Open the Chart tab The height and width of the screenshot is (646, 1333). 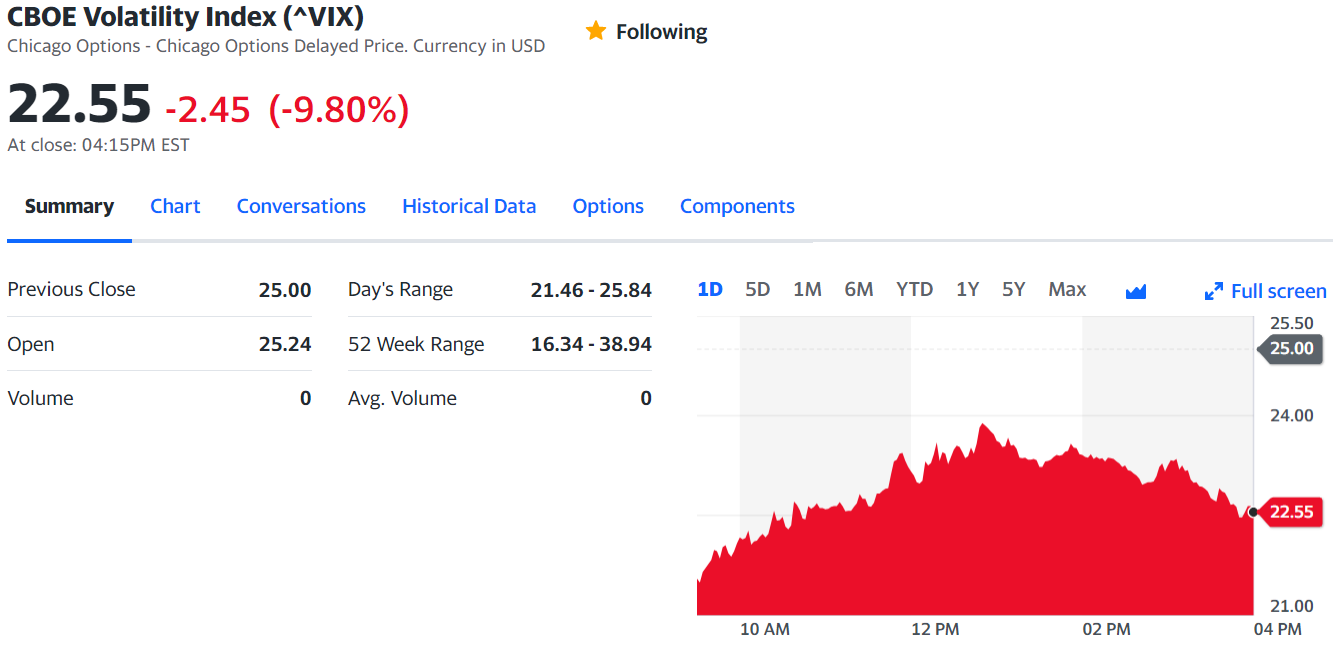click(x=175, y=206)
